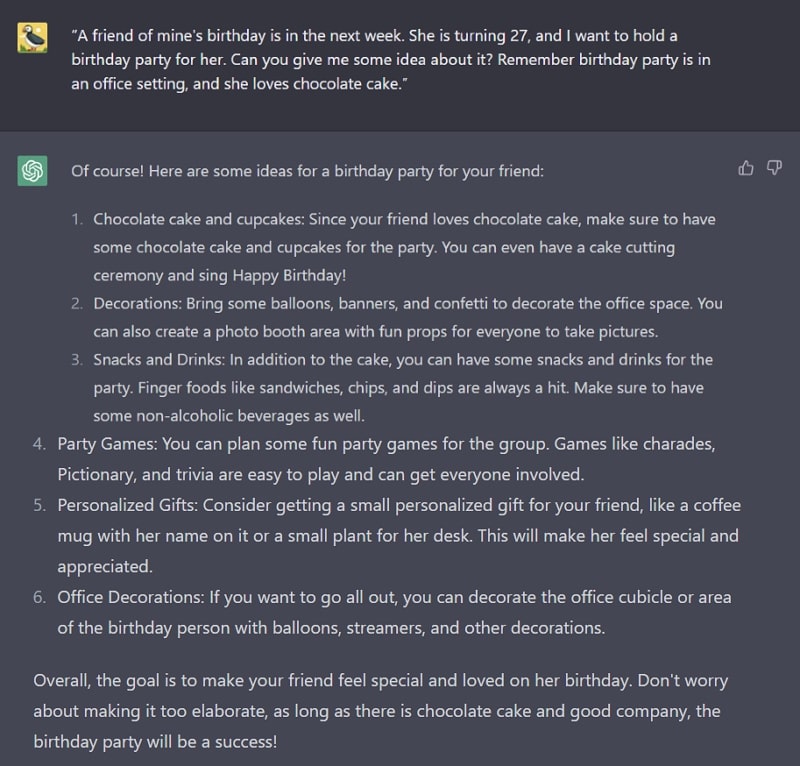
Task: Click the user's bird avatar
Action: [x=32, y=37]
